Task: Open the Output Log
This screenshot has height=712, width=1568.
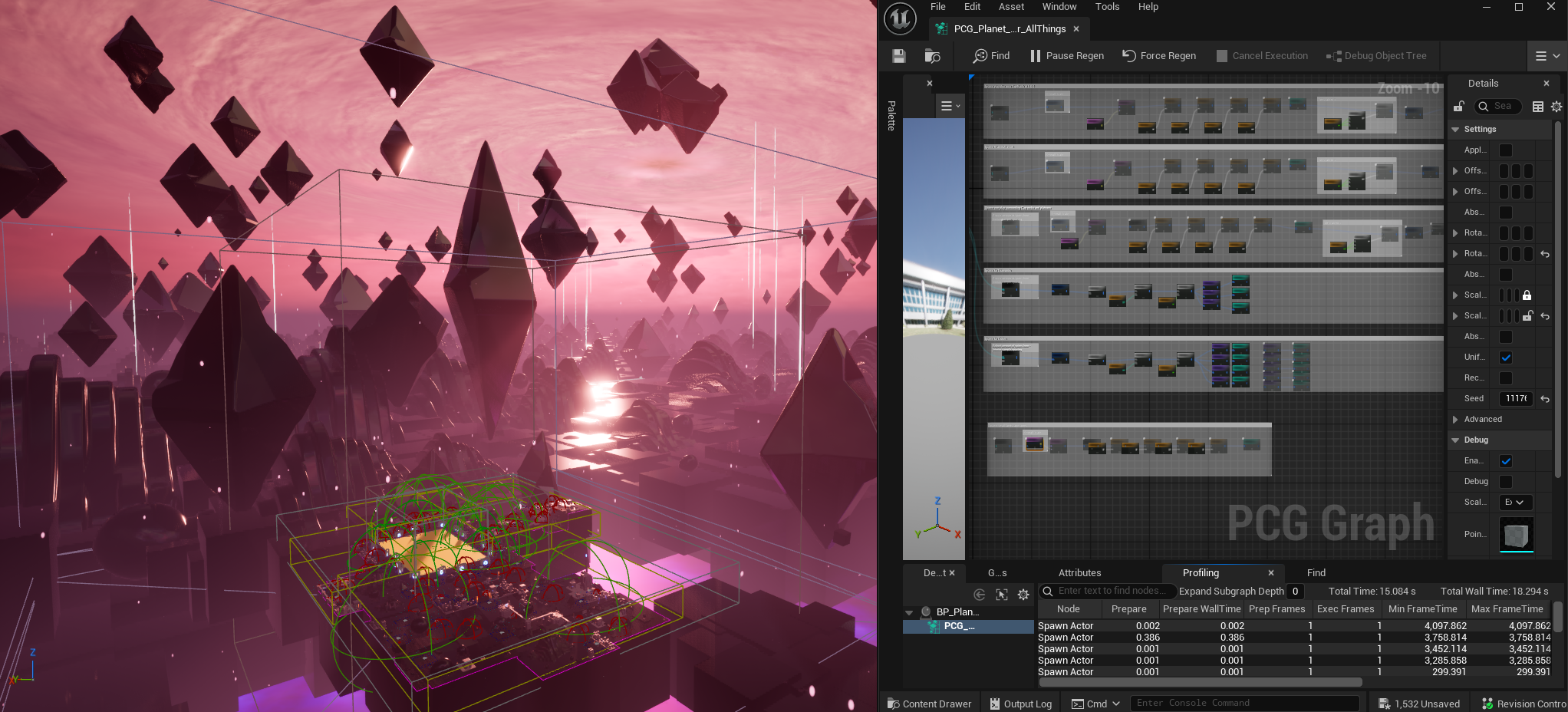Action: [x=1020, y=704]
